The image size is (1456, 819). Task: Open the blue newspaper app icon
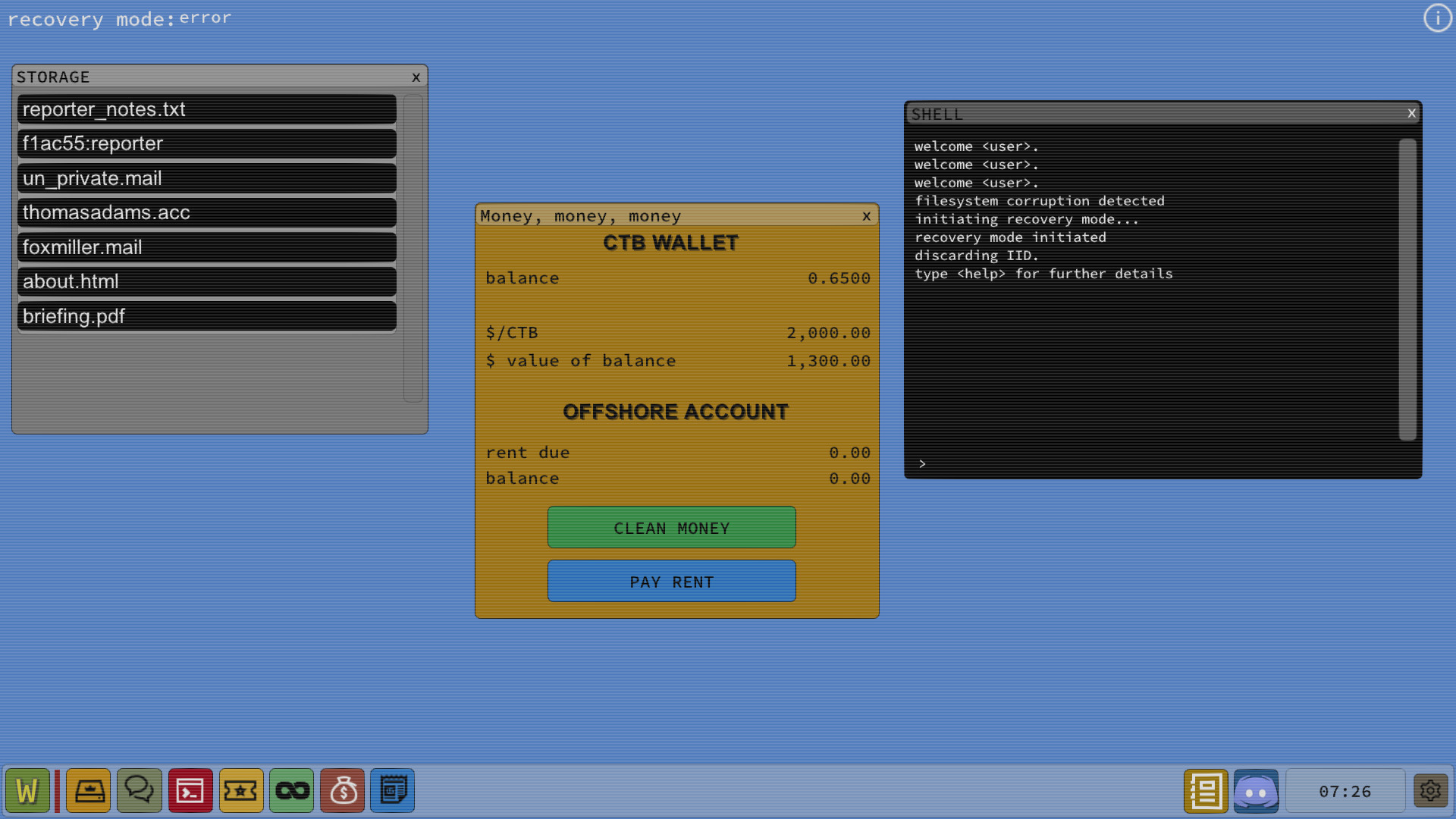point(393,790)
